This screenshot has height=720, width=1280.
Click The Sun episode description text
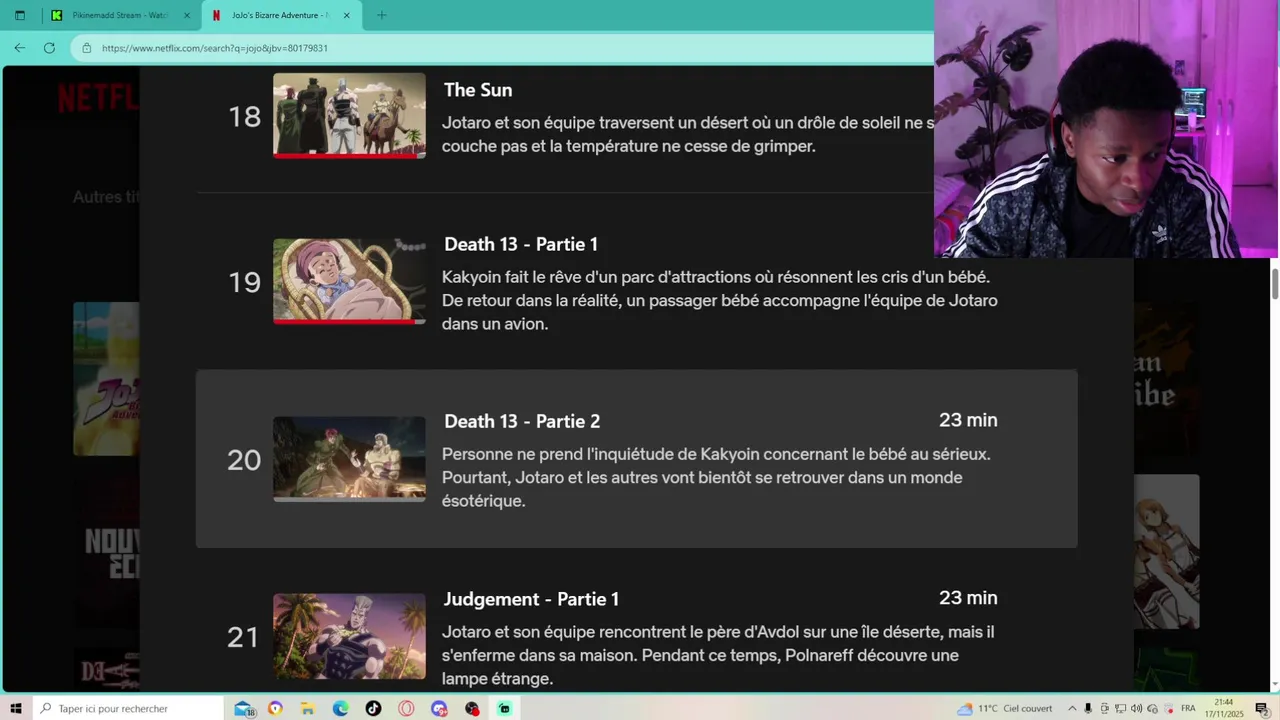[x=688, y=135]
